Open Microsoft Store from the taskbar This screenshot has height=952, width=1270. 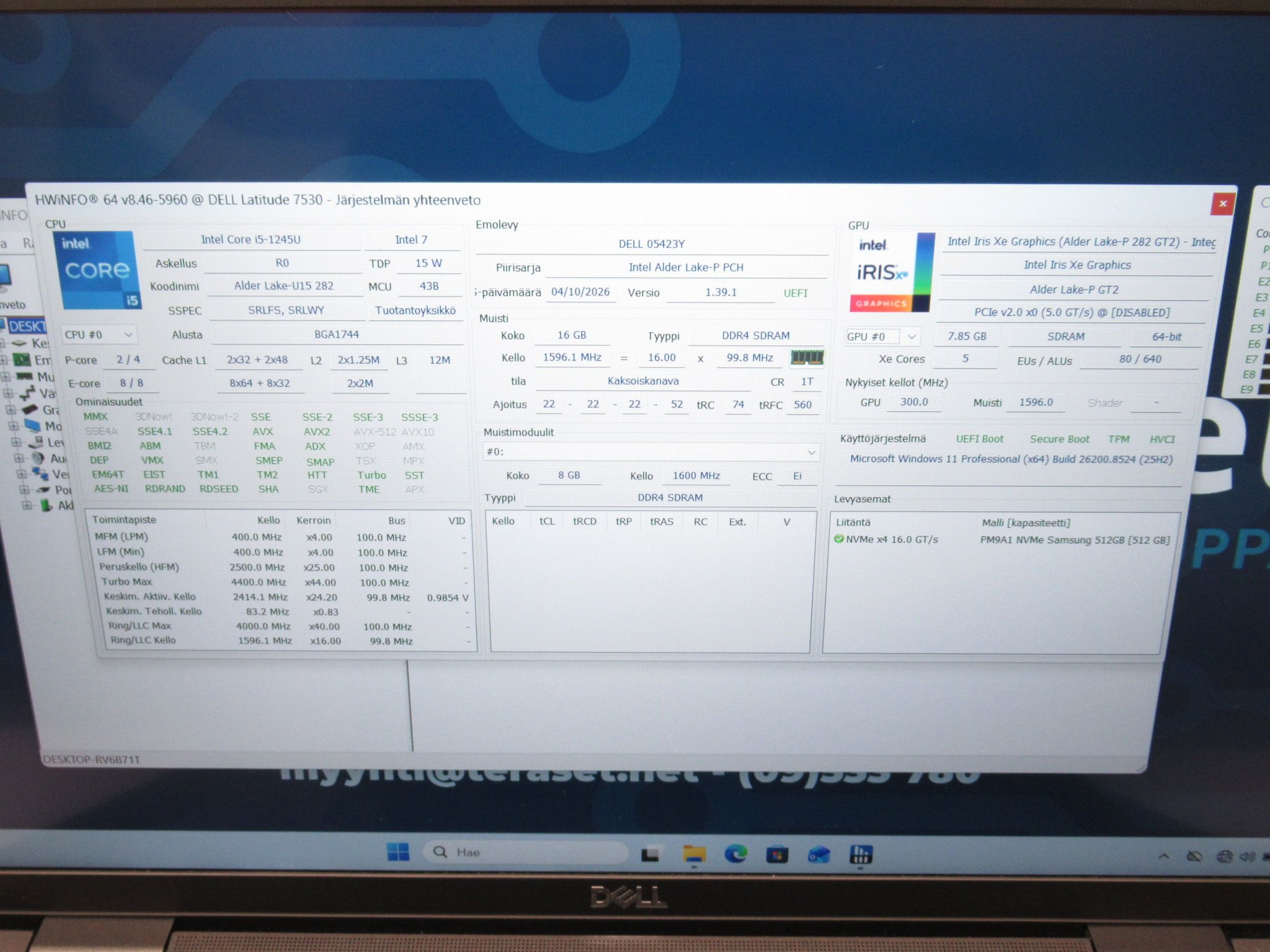point(777,855)
